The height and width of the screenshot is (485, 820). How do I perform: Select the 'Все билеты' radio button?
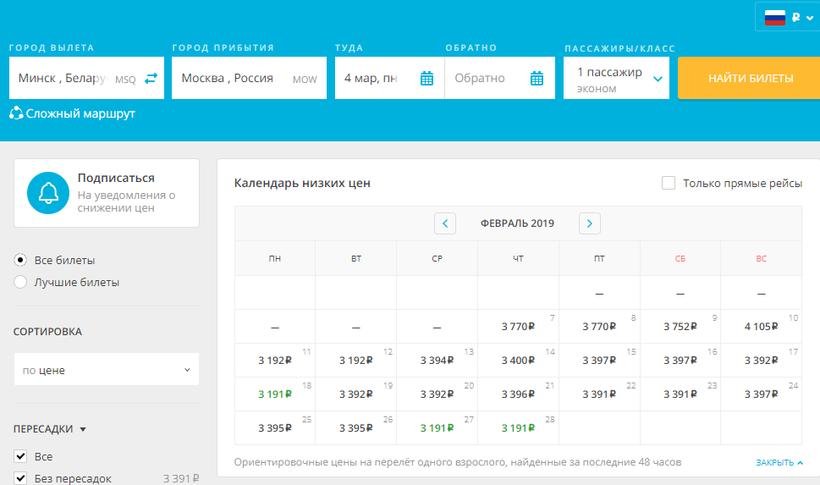21,260
